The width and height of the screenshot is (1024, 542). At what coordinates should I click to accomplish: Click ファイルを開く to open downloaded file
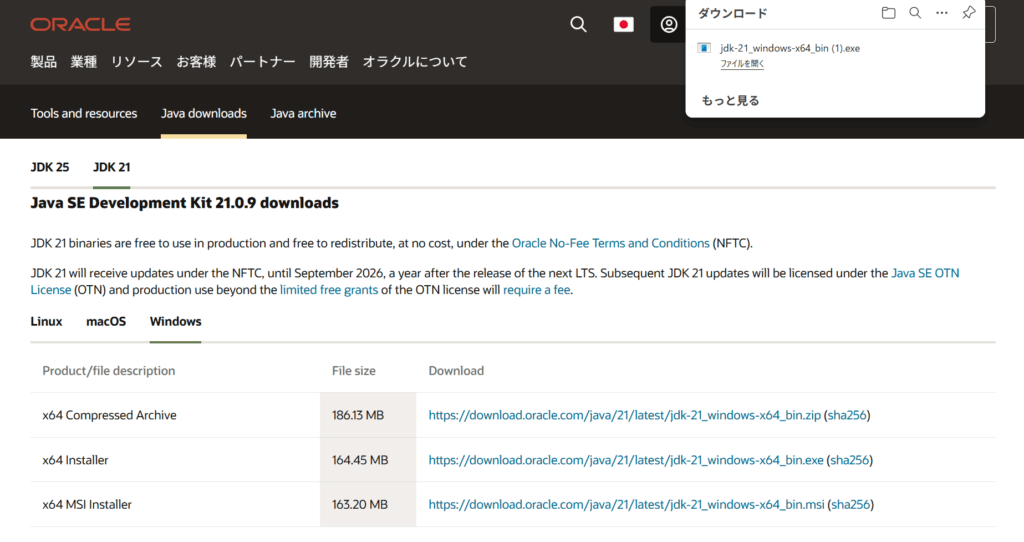[742, 63]
